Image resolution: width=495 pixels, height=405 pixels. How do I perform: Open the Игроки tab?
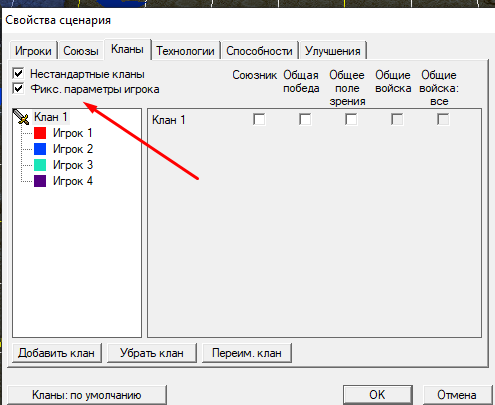33,51
